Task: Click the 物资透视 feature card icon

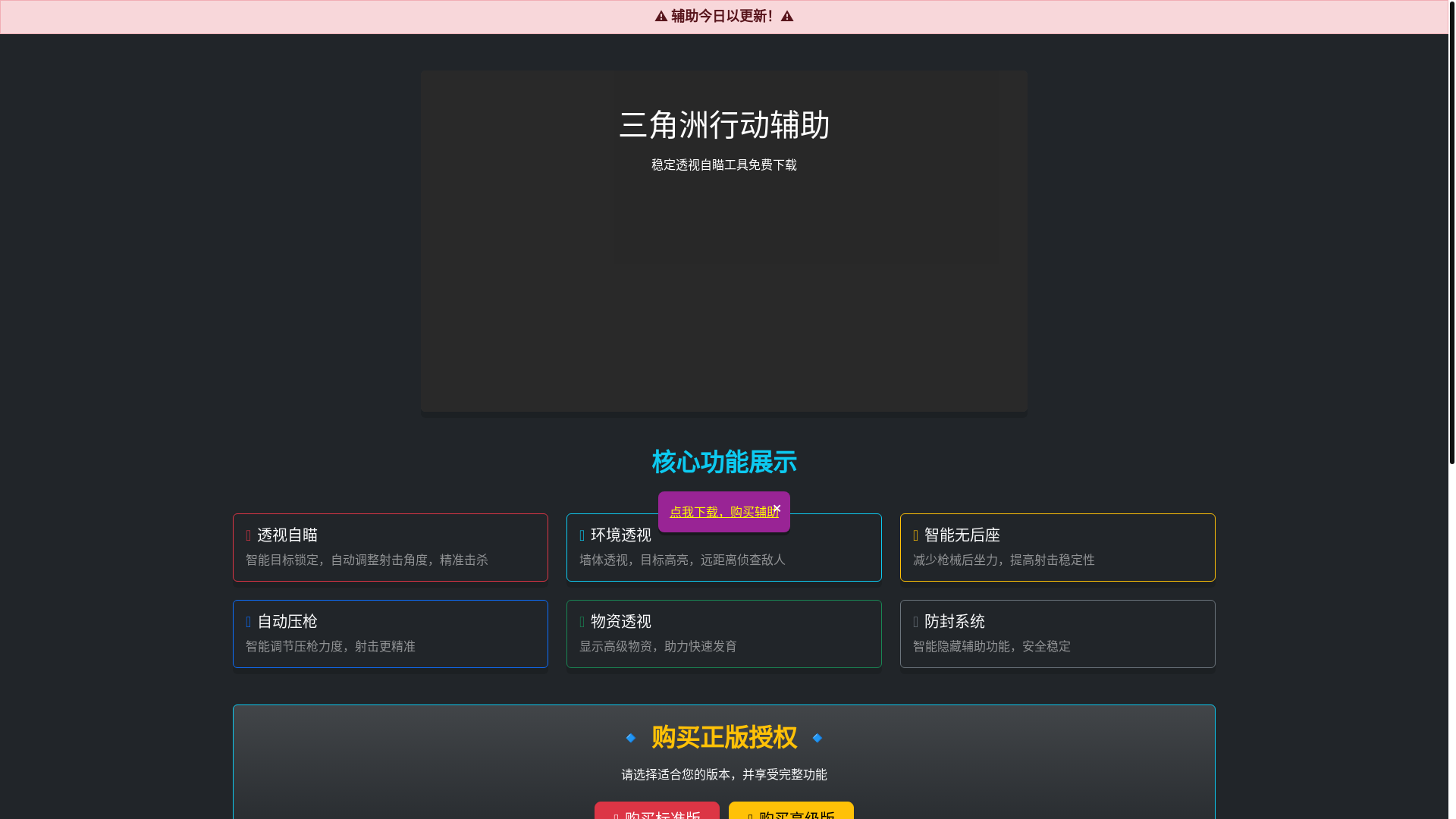Action: tap(582, 622)
